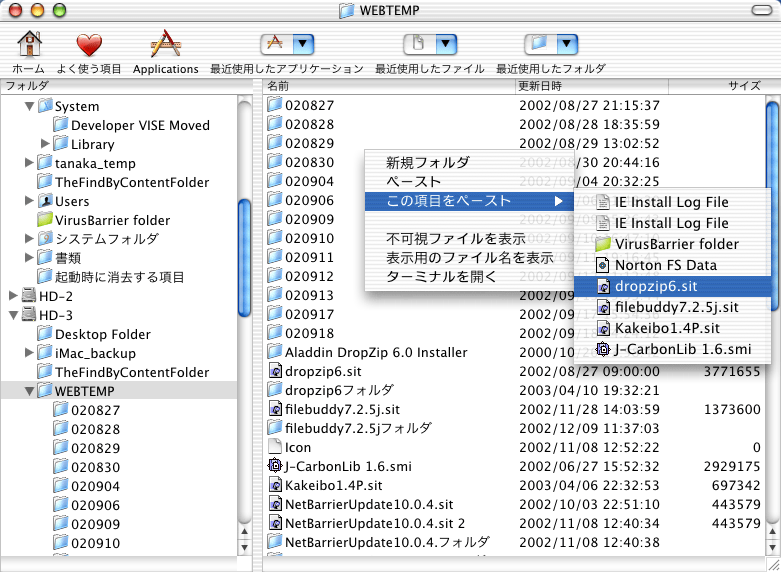Viewport: 781px width, 572px height.
Task: Select Desktop Folder under HD-3
Action: pos(103,334)
